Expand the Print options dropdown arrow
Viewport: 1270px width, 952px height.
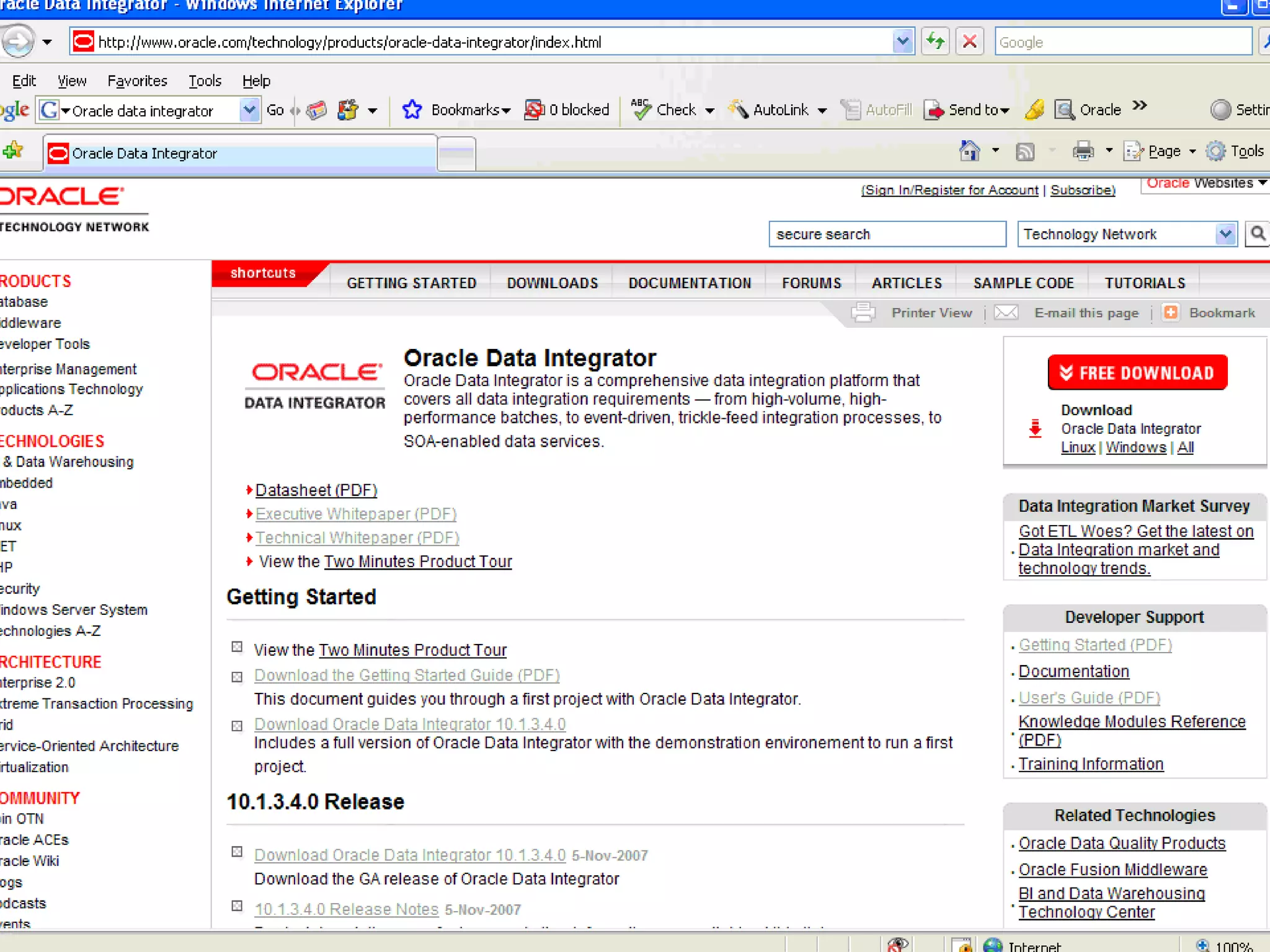pos(1109,151)
